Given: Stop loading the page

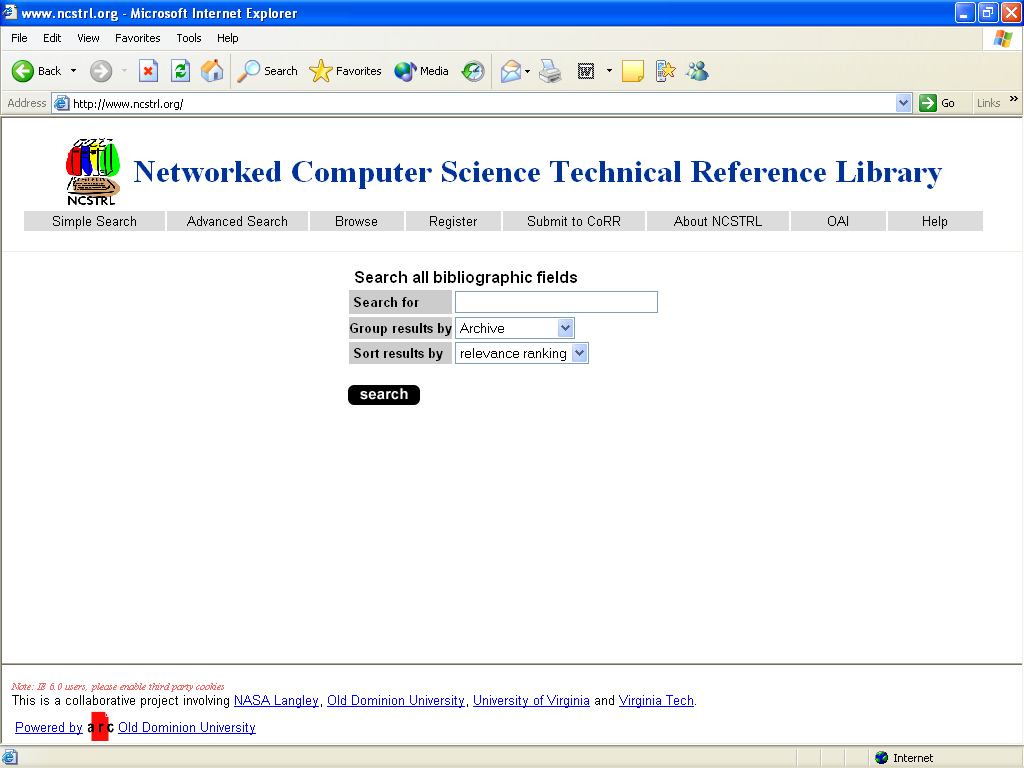Looking at the screenshot, I should (150, 71).
